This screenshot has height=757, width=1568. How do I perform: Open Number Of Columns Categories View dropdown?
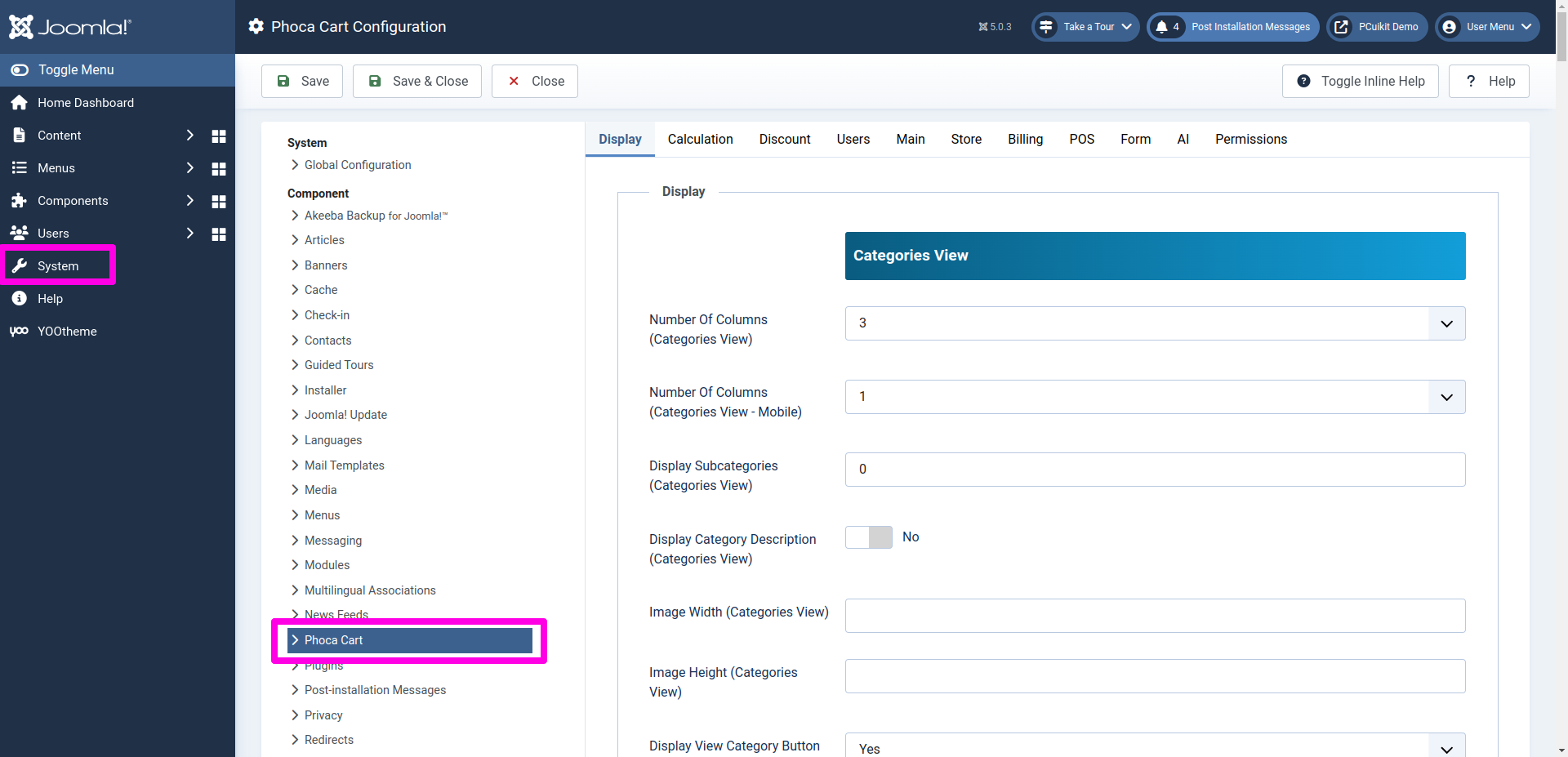pos(1155,323)
